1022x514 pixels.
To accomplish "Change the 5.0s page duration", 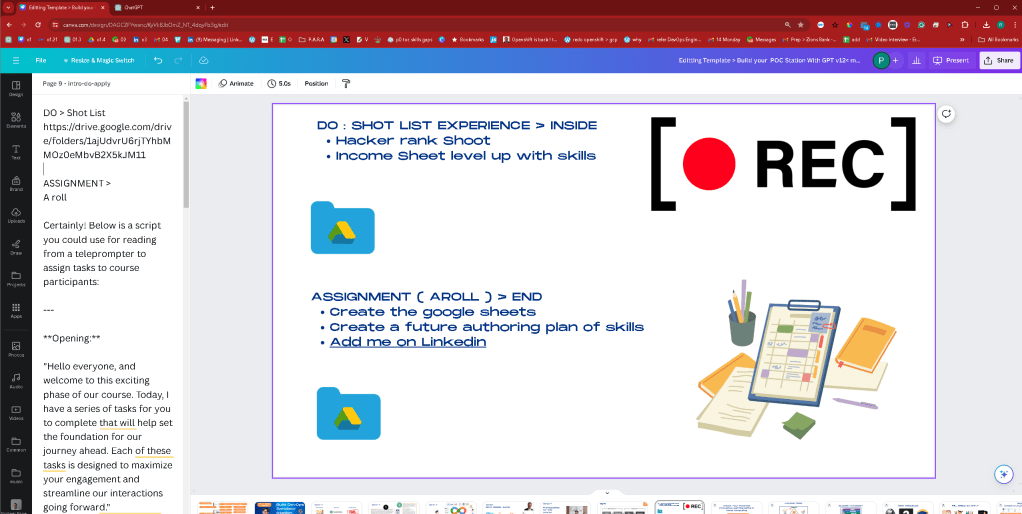I will 279,83.
